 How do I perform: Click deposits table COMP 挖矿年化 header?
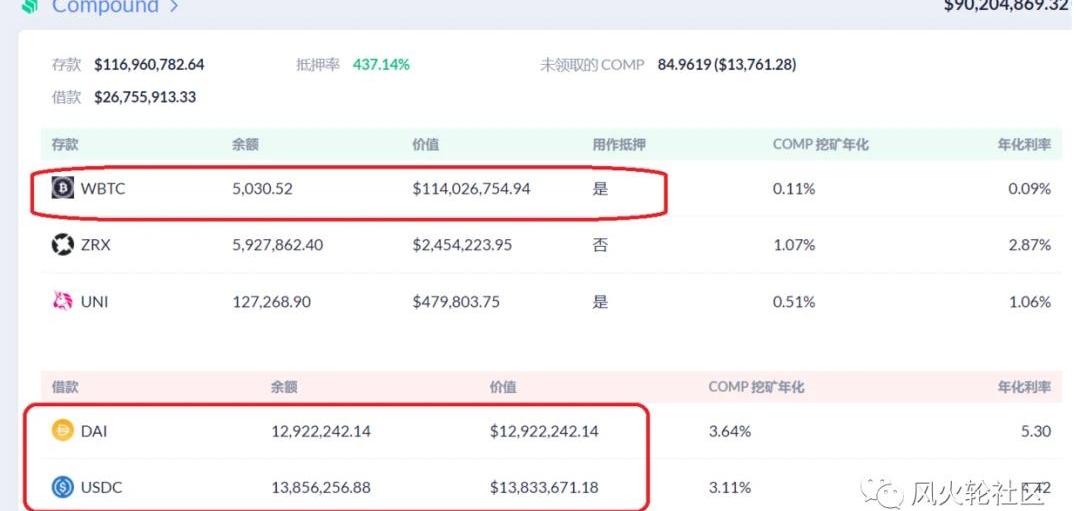tap(820, 145)
